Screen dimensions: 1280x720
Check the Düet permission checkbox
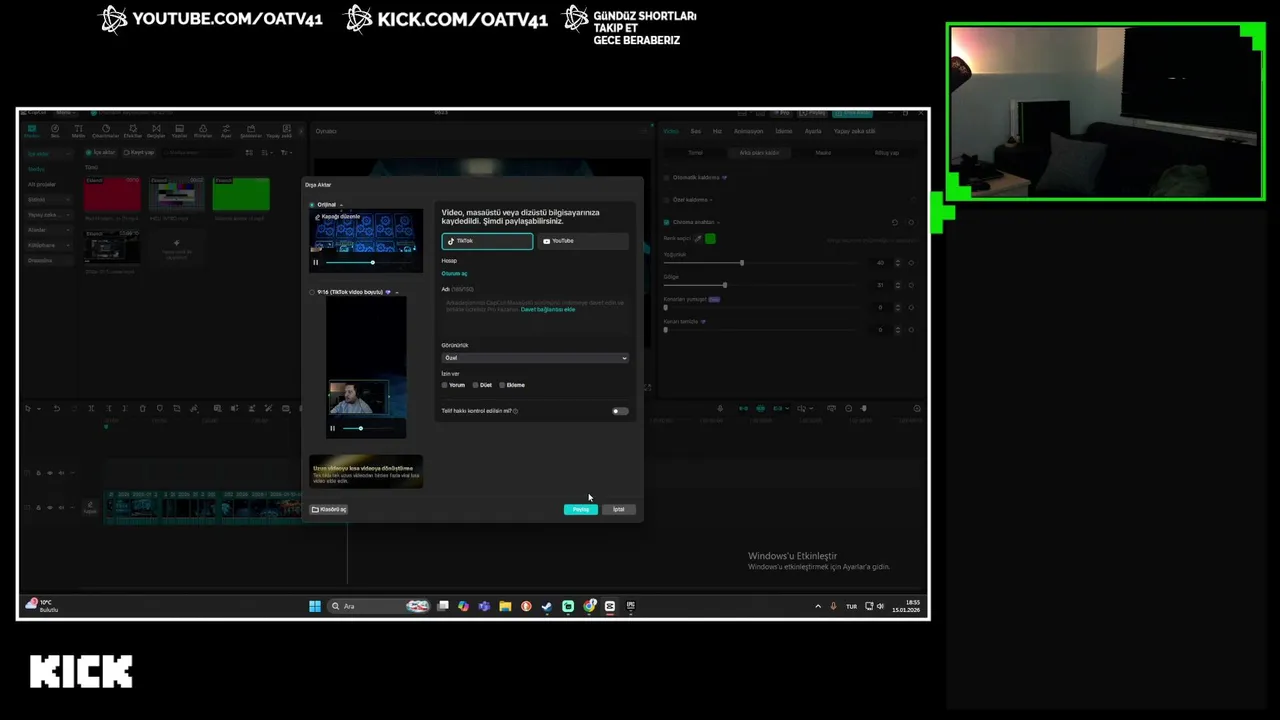(476, 385)
